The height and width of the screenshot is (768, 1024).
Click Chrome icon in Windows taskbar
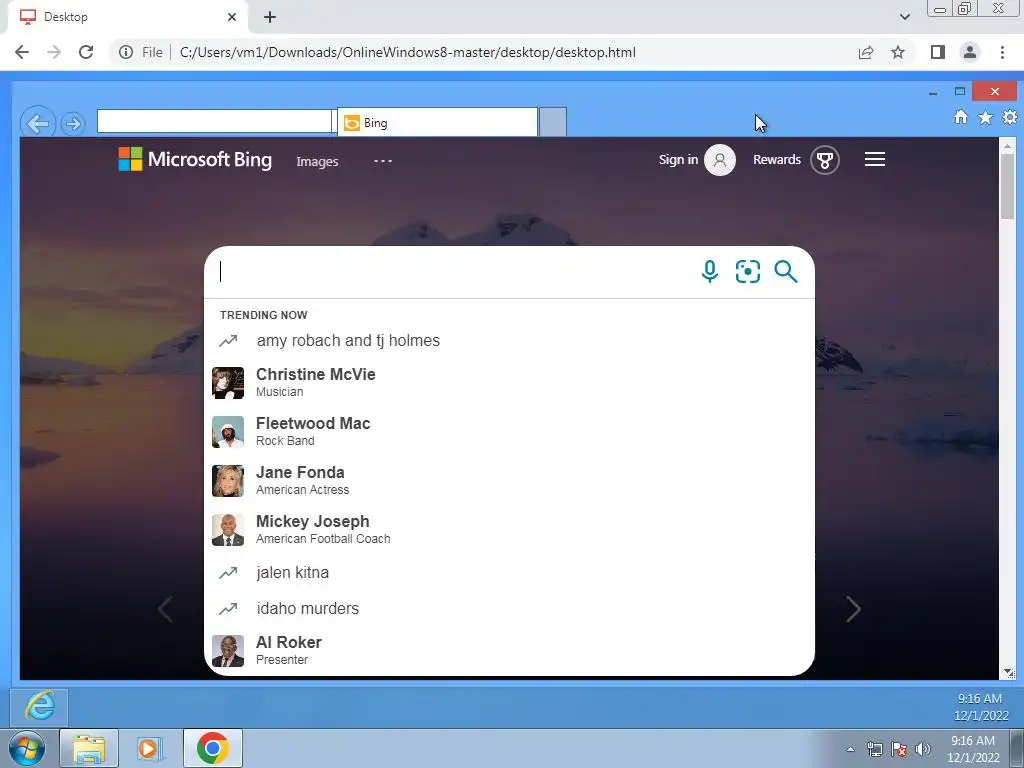pyautogui.click(x=213, y=748)
